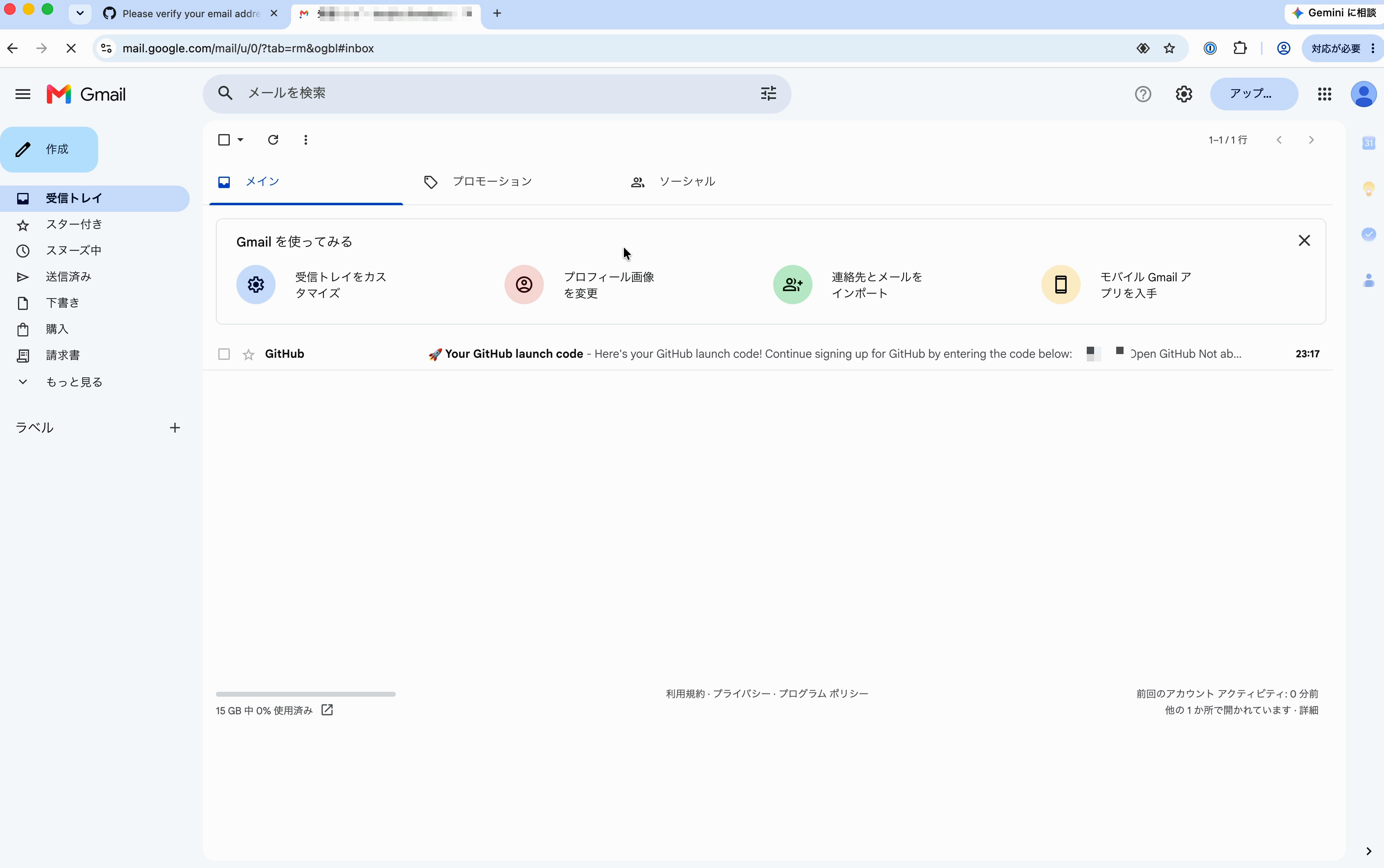Open the browser extensions puzzle icon
This screenshot has height=868, width=1384.
click(x=1240, y=48)
